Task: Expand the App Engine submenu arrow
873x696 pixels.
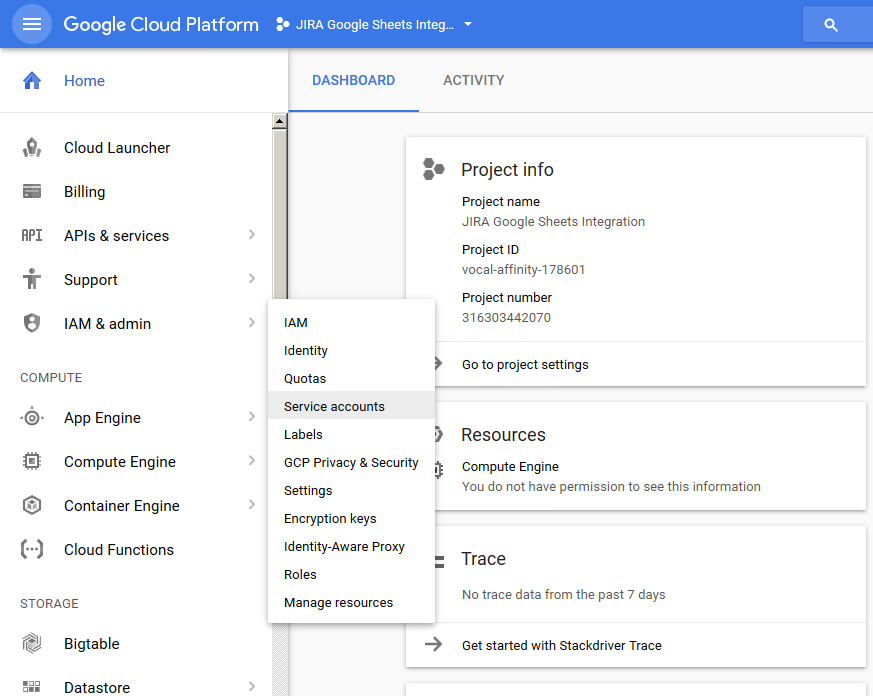Action: tap(251, 418)
